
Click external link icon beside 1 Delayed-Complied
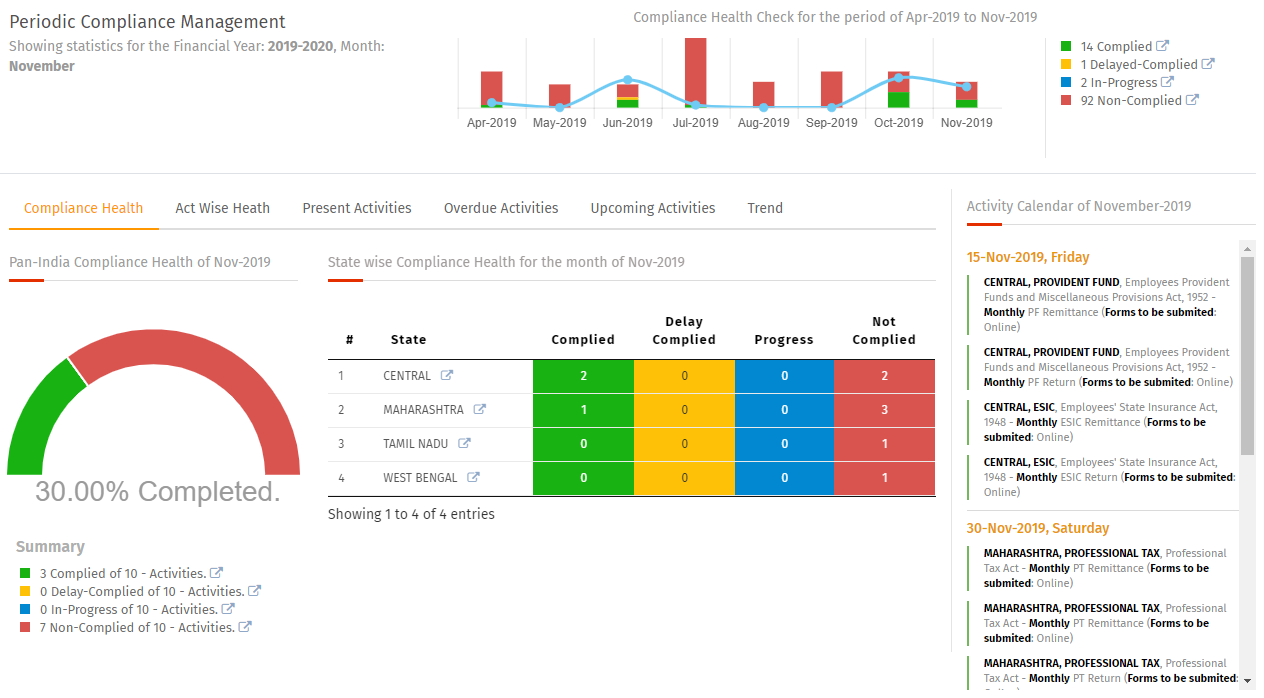(x=1208, y=64)
